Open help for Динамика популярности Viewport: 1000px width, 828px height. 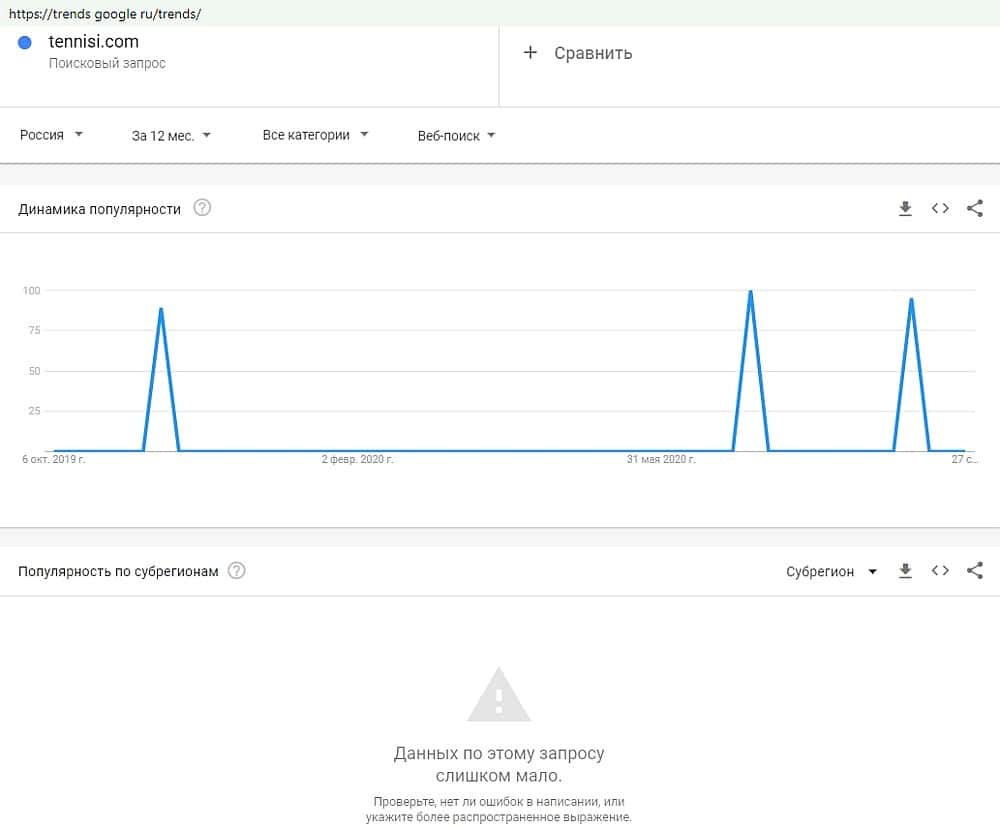[x=202, y=208]
